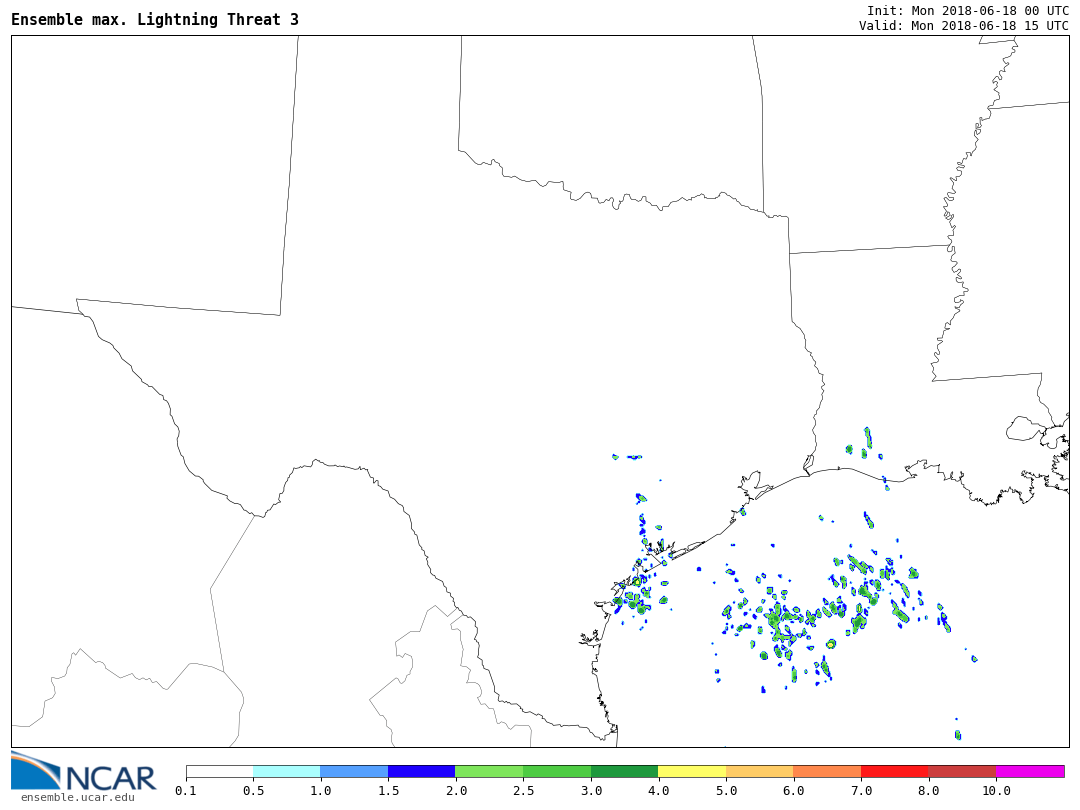
Task: Choose the dark green 3.0–4.0 colorbar segment
Action: (x=625, y=771)
